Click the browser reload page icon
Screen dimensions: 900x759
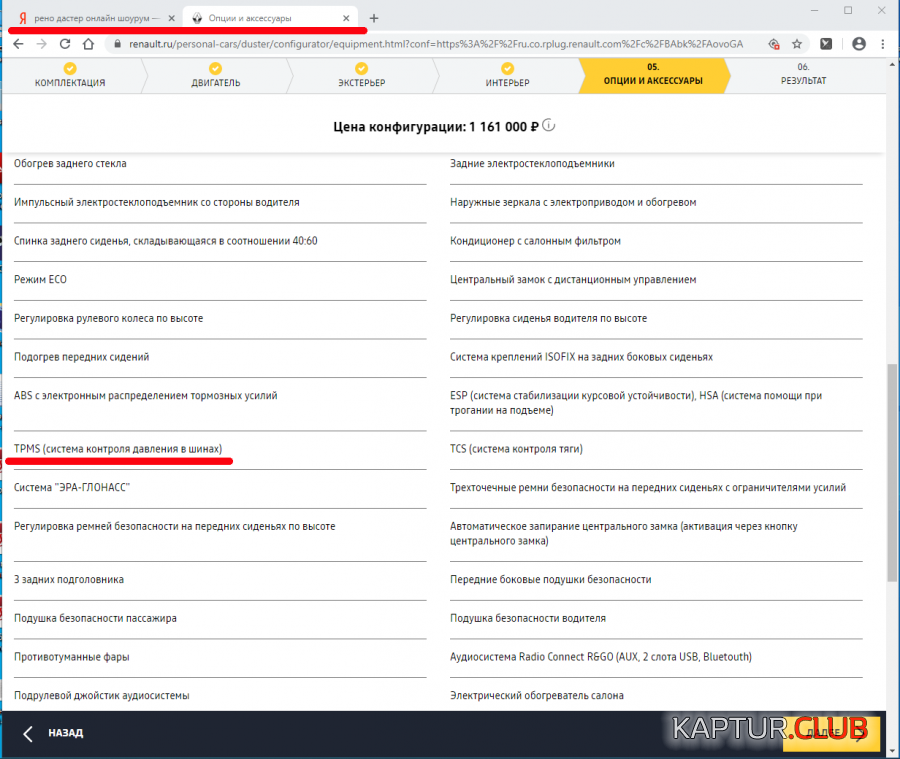[65, 44]
